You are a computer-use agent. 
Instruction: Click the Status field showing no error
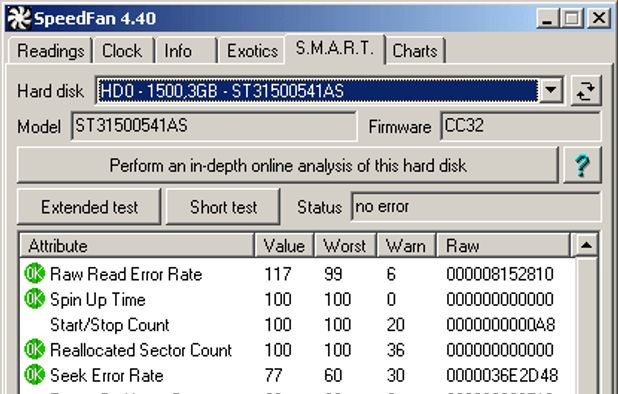pos(476,207)
